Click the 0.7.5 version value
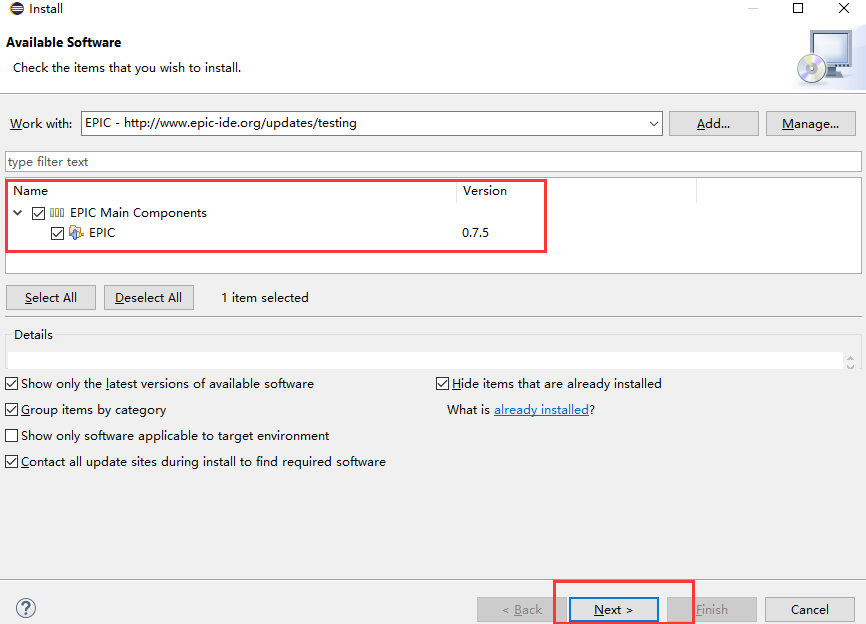 point(475,232)
